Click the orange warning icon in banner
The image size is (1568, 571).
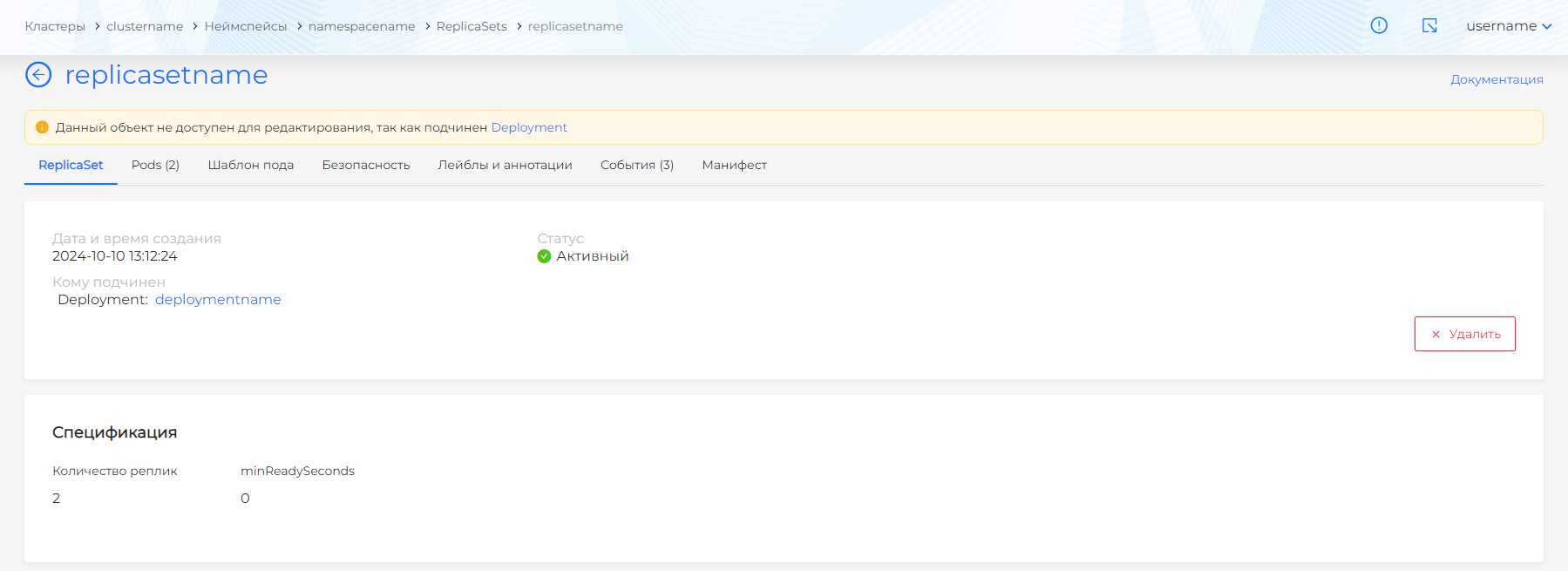(x=42, y=127)
